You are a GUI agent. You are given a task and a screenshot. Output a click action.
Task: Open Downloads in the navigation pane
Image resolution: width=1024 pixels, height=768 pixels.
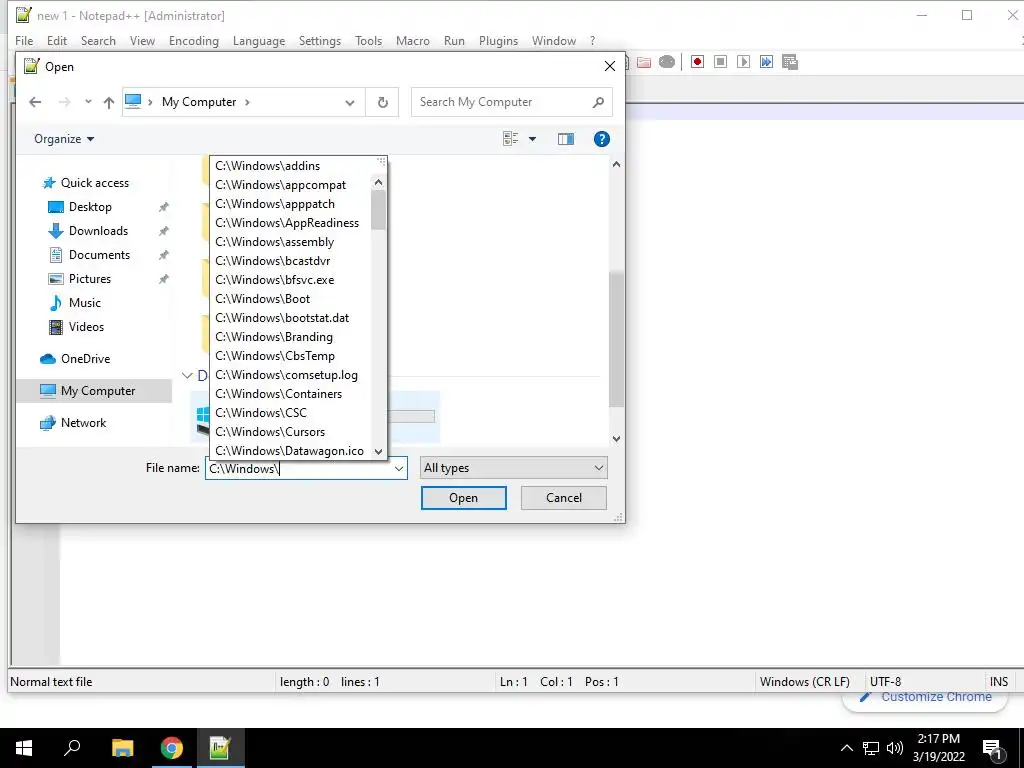point(98,231)
